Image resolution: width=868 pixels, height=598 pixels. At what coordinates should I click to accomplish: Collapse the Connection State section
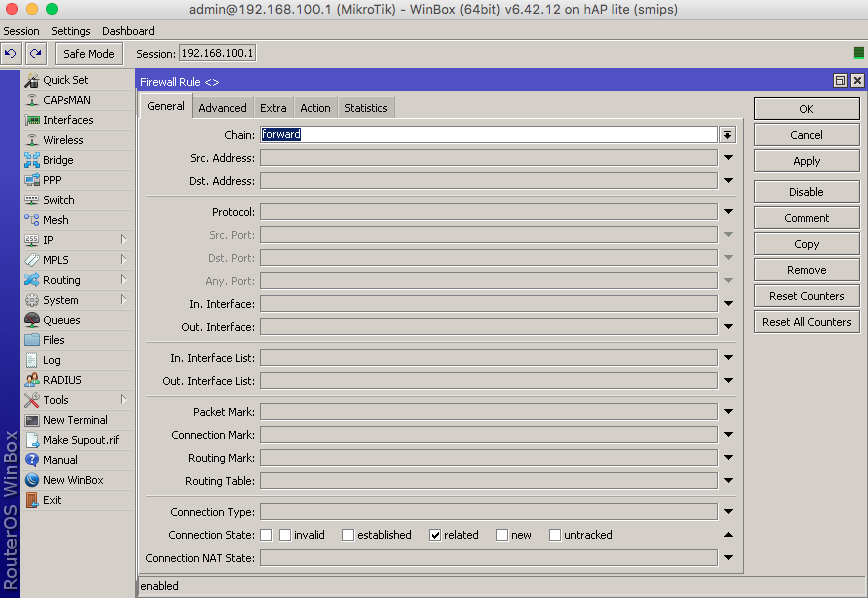pos(728,535)
